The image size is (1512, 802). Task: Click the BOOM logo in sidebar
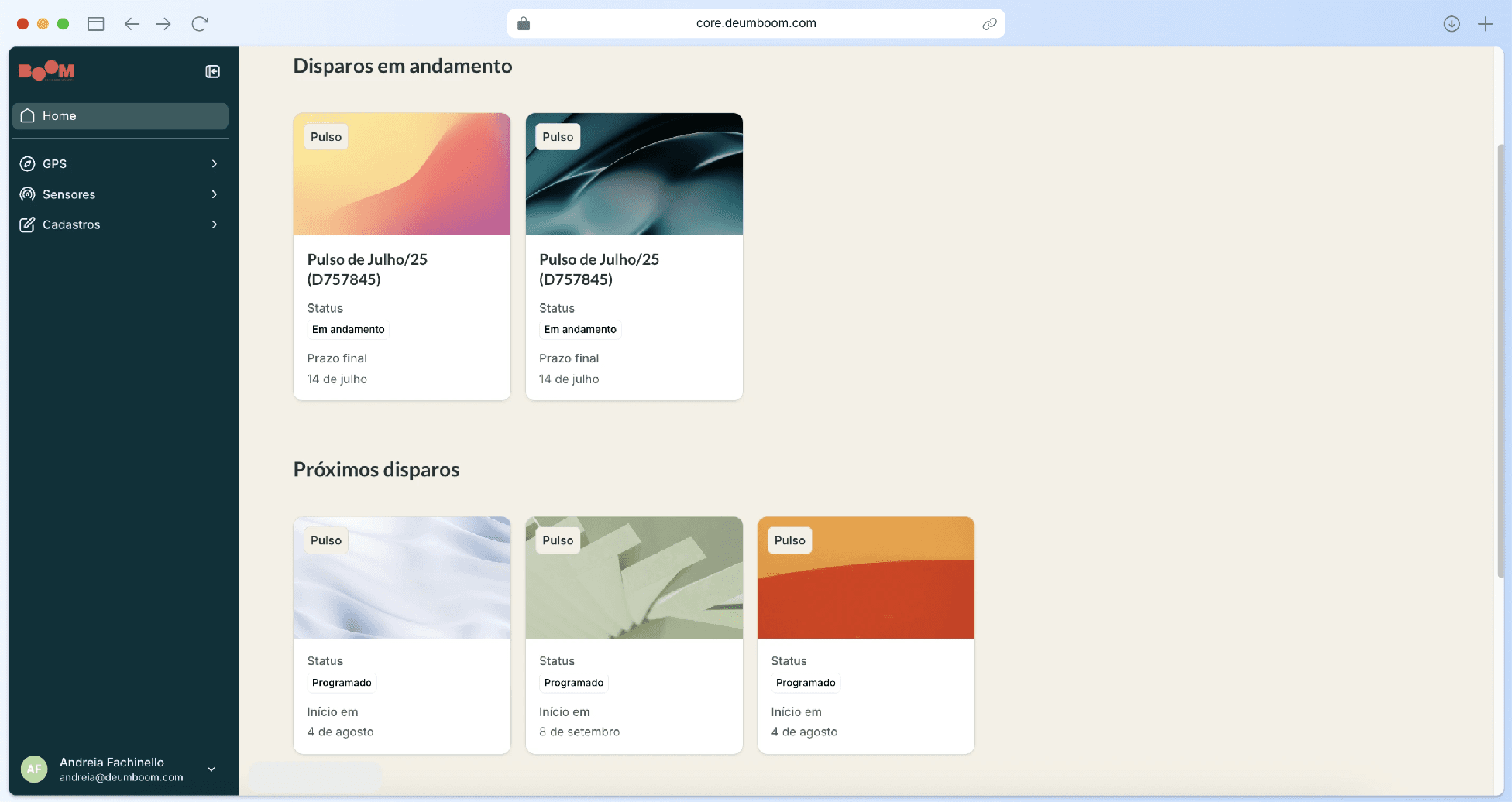point(46,70)
